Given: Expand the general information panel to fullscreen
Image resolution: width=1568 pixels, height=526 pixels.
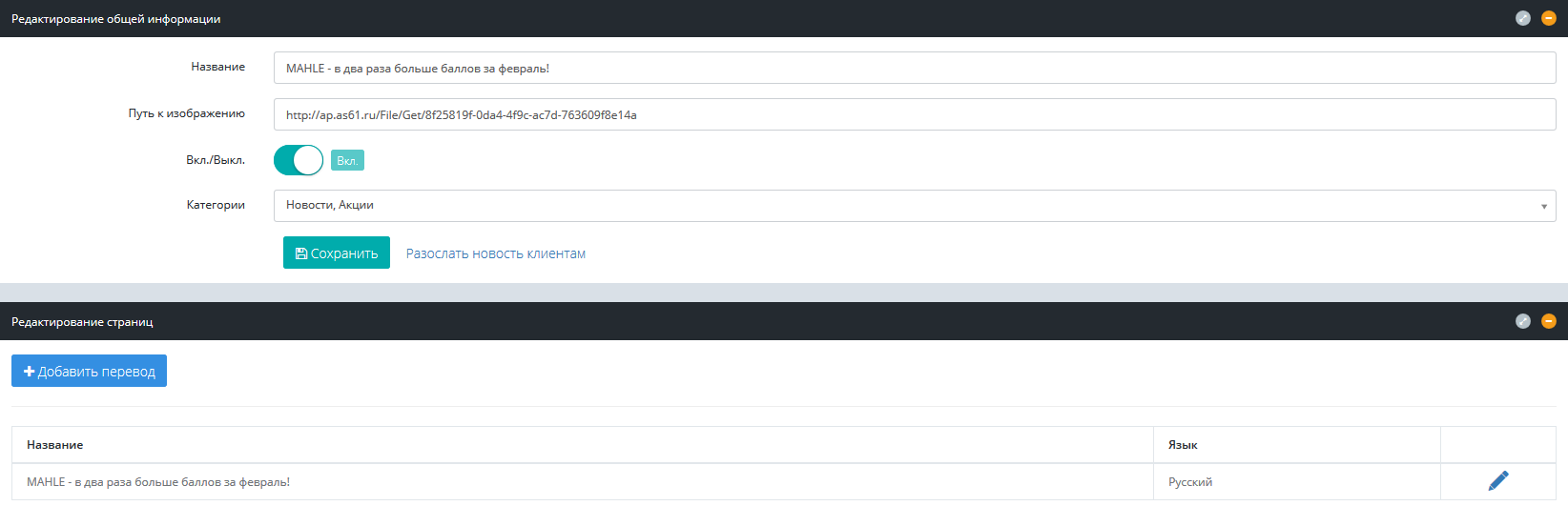Looking at the screenshot, I should [x=1523, y=18].
